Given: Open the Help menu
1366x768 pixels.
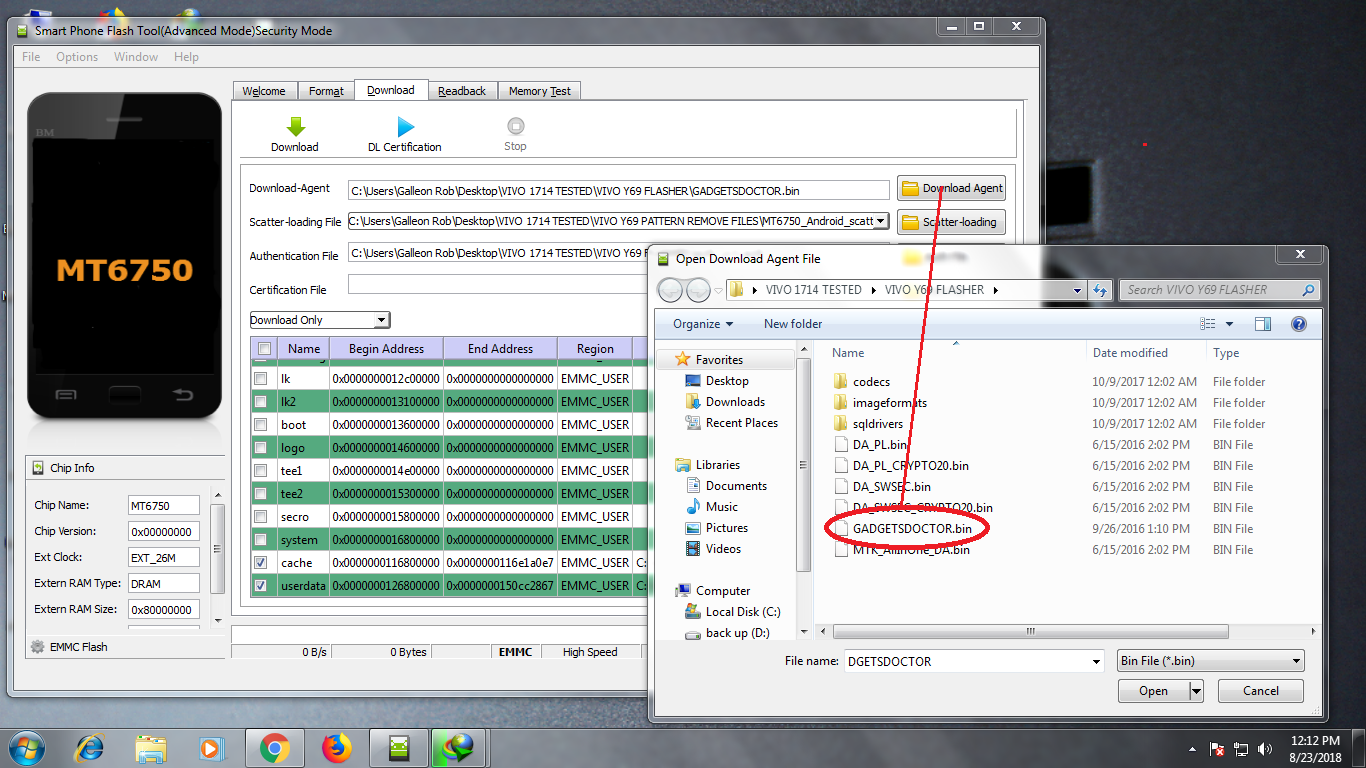Looking at the screenshot, I should (186, 57).
